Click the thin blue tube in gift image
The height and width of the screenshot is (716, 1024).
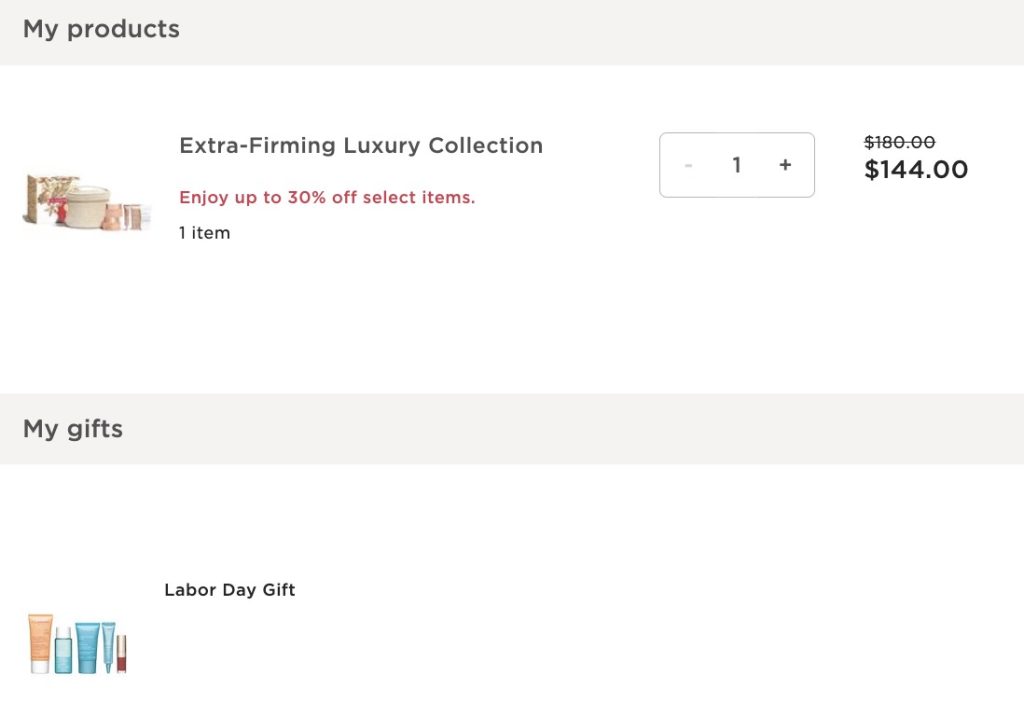(107, 645)
